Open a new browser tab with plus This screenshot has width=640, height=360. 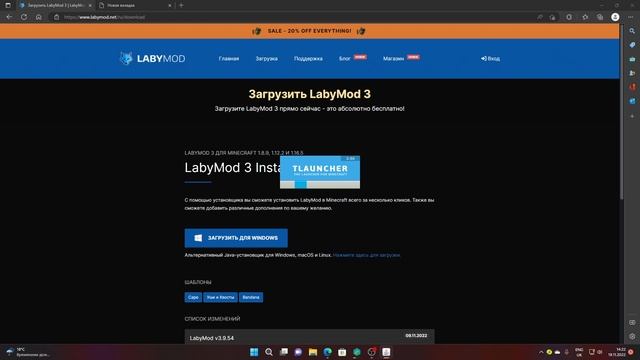pos(181,5)
